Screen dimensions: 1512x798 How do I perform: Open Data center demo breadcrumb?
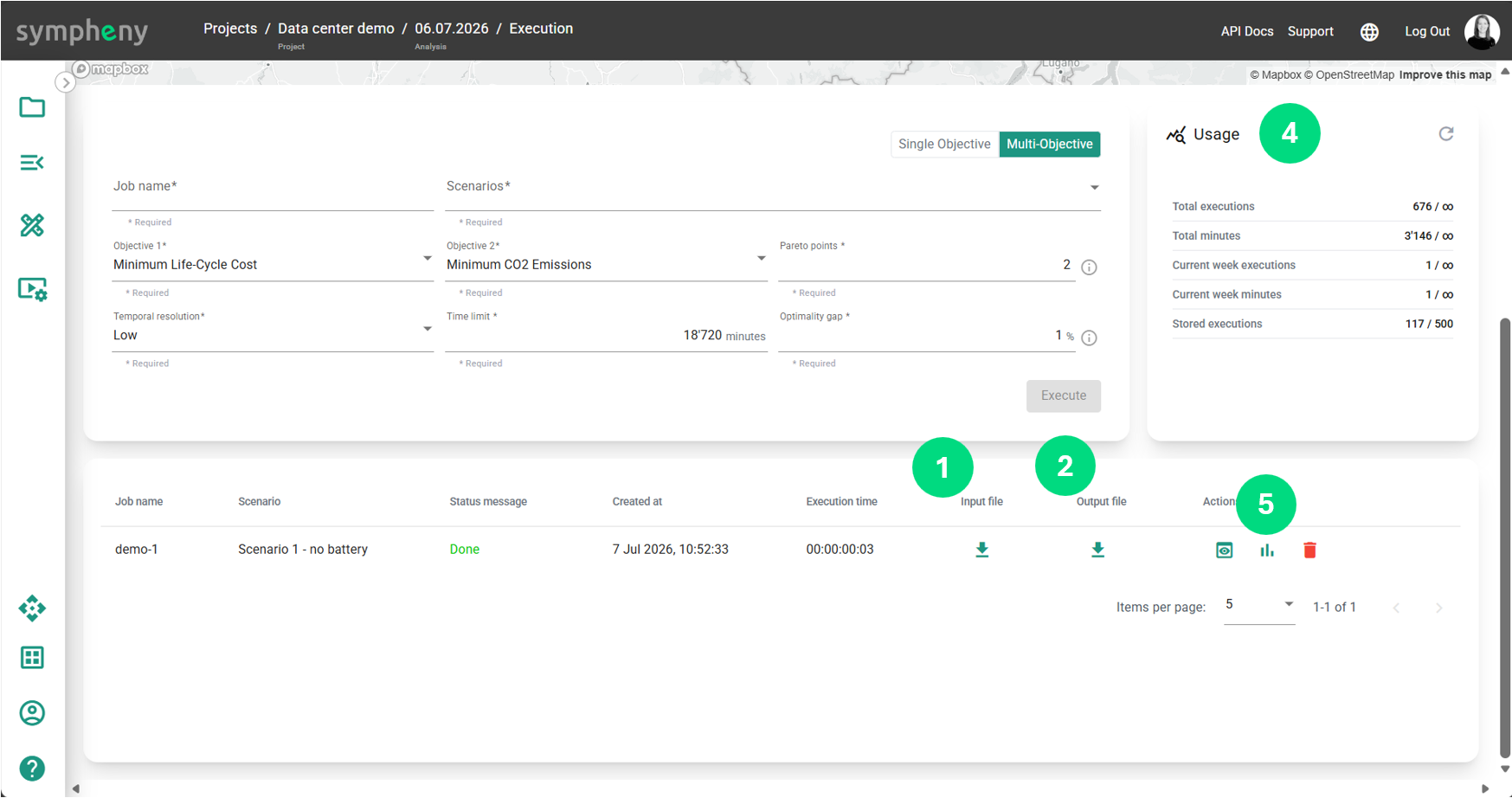click(336, 29)
